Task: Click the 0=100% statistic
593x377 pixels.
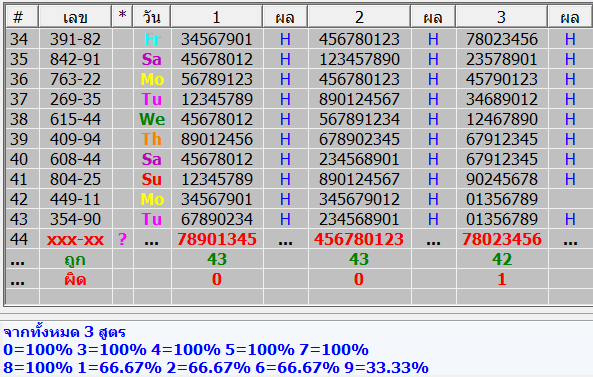Action: (x=38, y=349)
